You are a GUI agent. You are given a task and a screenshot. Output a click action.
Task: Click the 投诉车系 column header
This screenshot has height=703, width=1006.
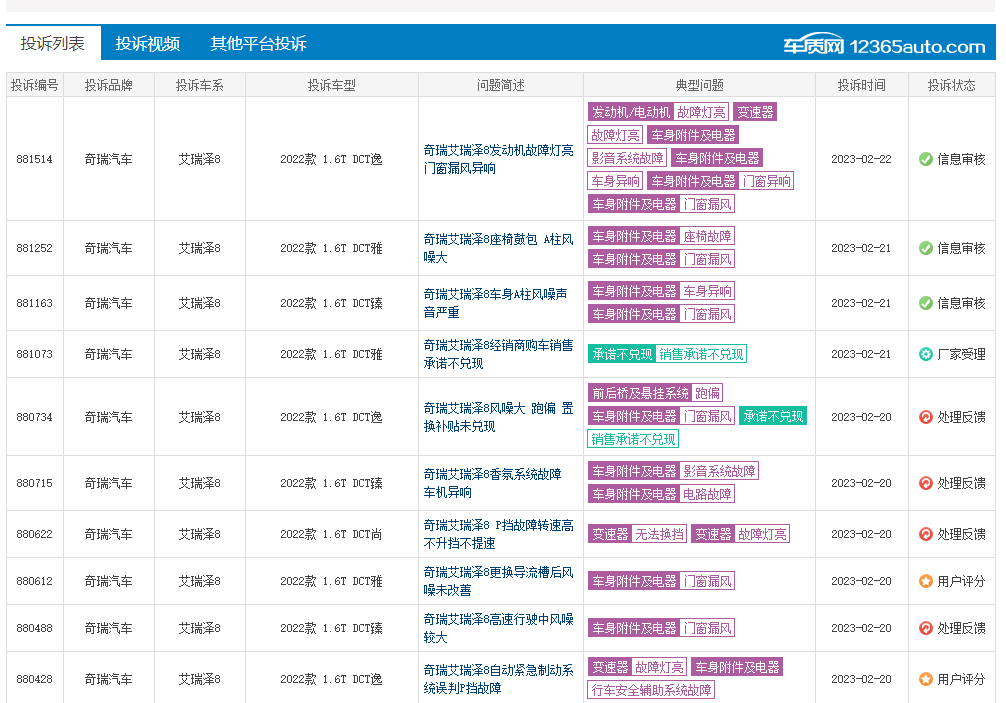click(x=200, y=85)
